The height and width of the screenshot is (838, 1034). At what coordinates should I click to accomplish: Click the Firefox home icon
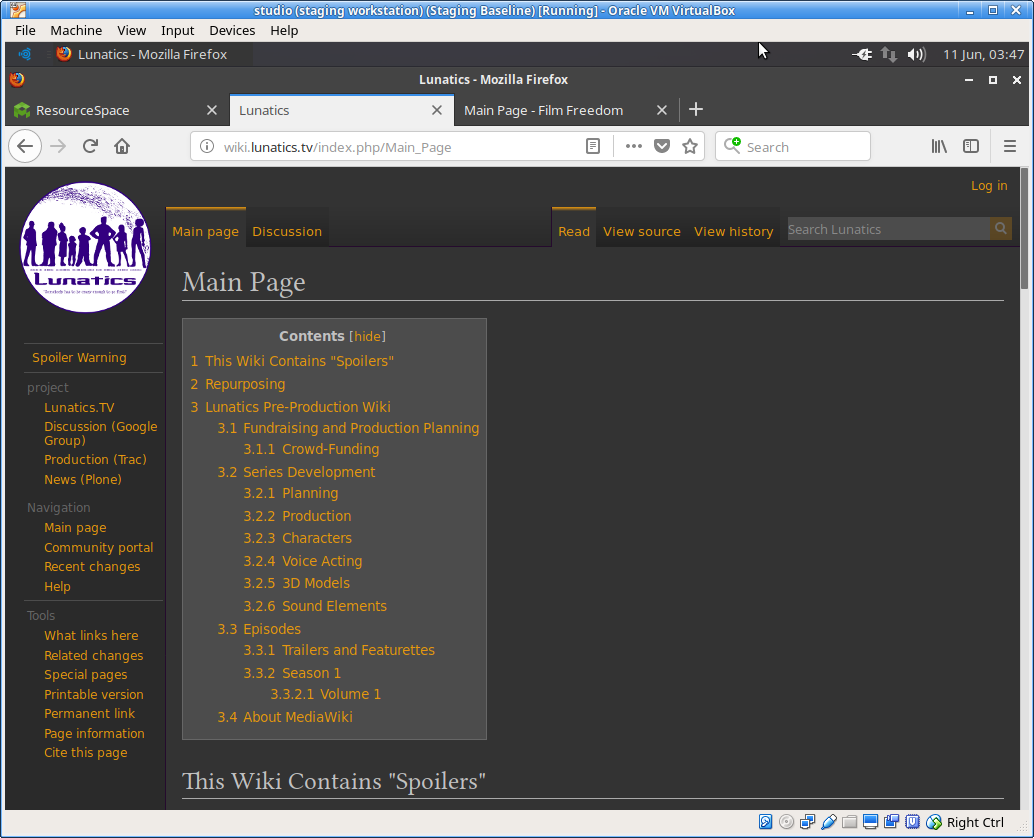click(122, 147)
